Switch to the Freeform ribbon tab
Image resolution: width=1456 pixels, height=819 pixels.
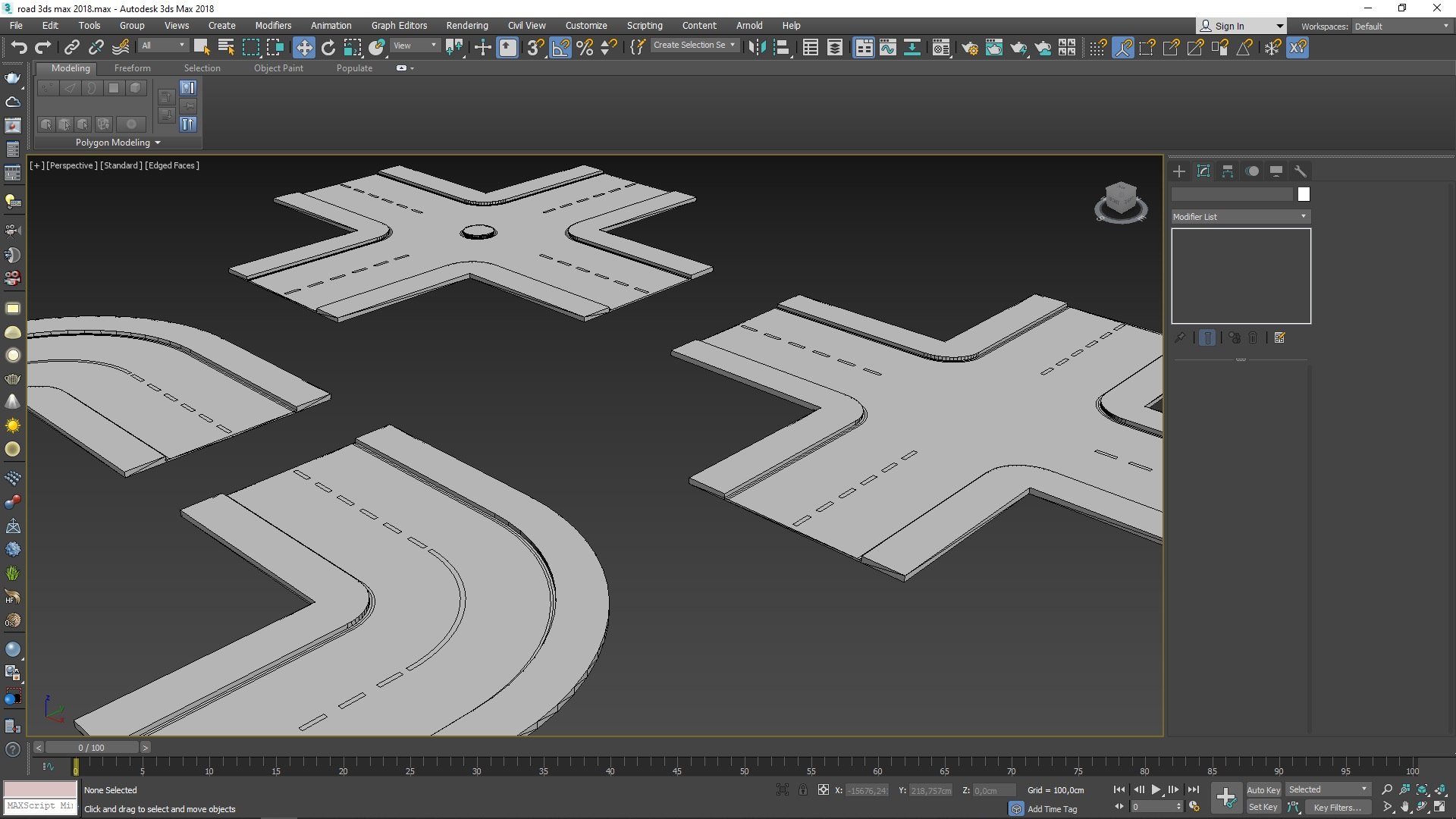(132, 68)
